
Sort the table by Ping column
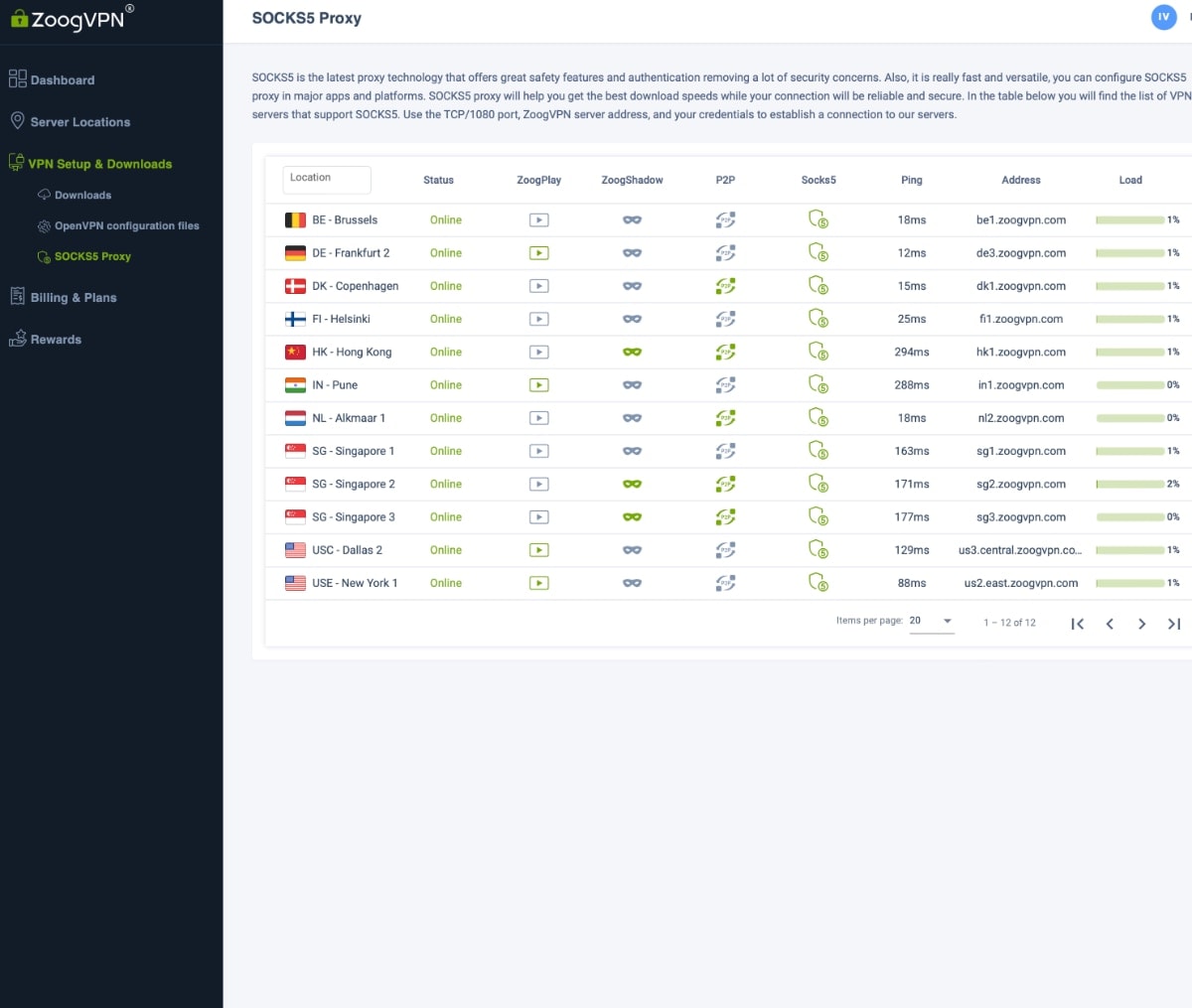[912, 181]
